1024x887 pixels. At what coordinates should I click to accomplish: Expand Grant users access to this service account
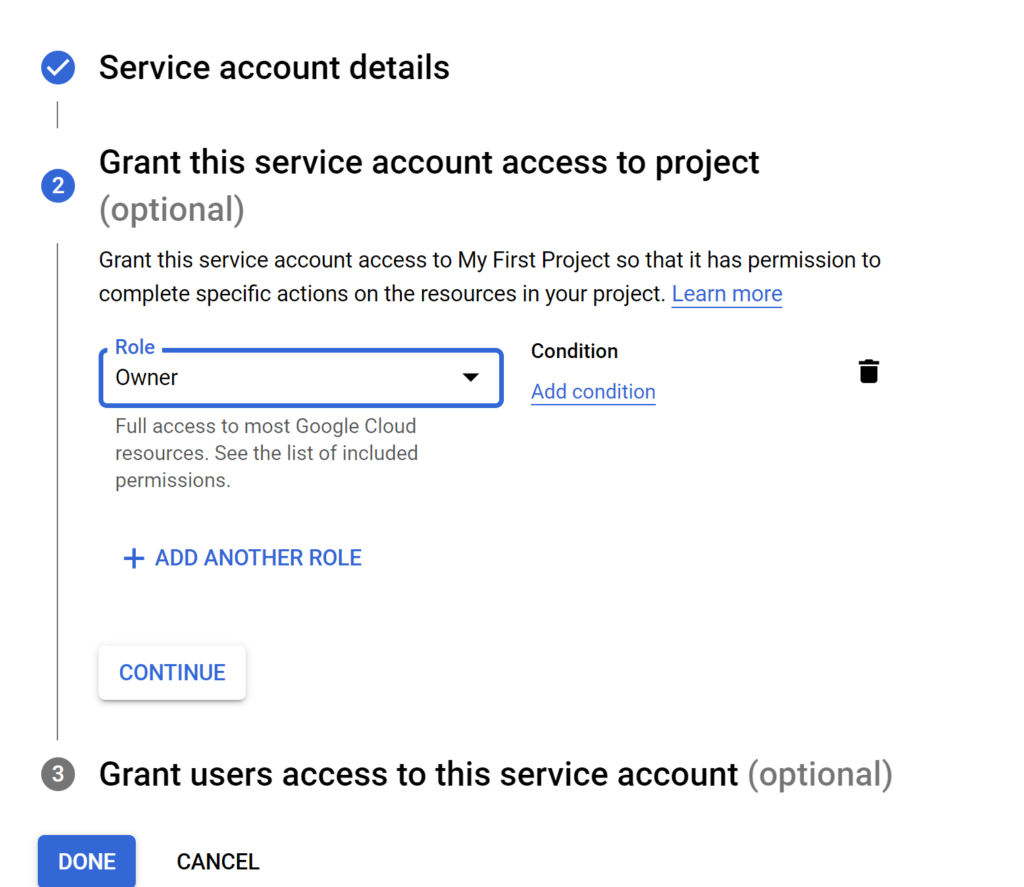click(x=496, y=775)
